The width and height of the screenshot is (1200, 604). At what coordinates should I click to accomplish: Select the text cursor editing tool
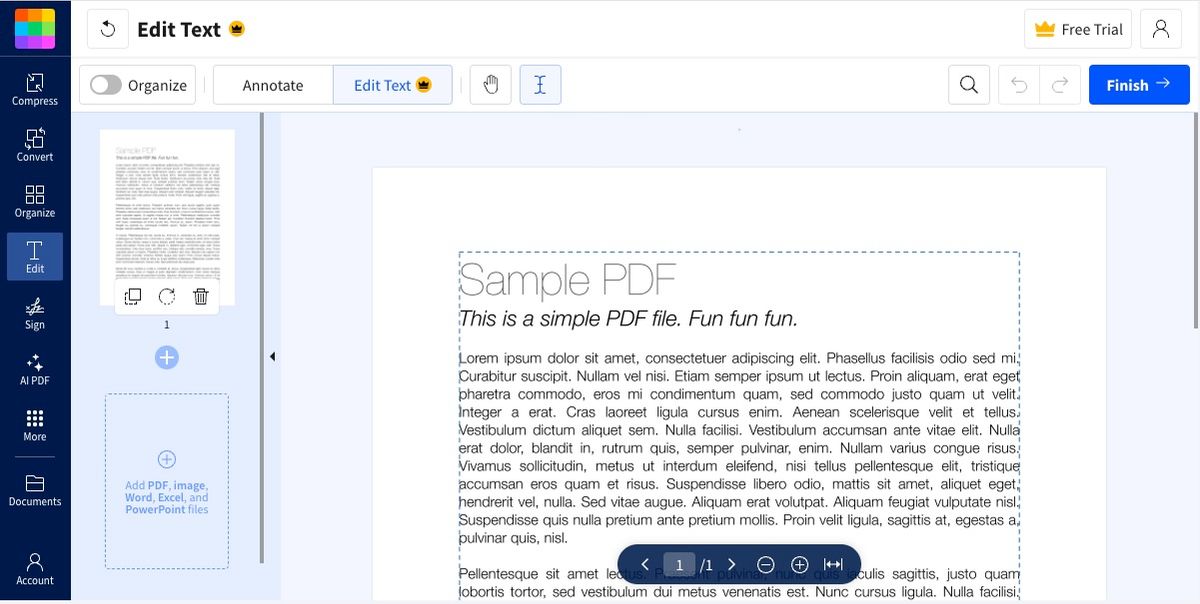[540, 85]
